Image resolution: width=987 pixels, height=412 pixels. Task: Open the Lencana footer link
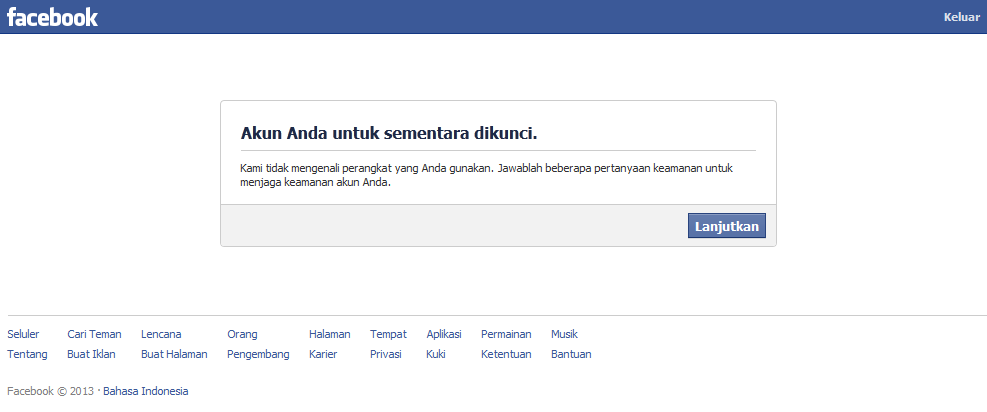pyautogui.click(x=161, y=334)
